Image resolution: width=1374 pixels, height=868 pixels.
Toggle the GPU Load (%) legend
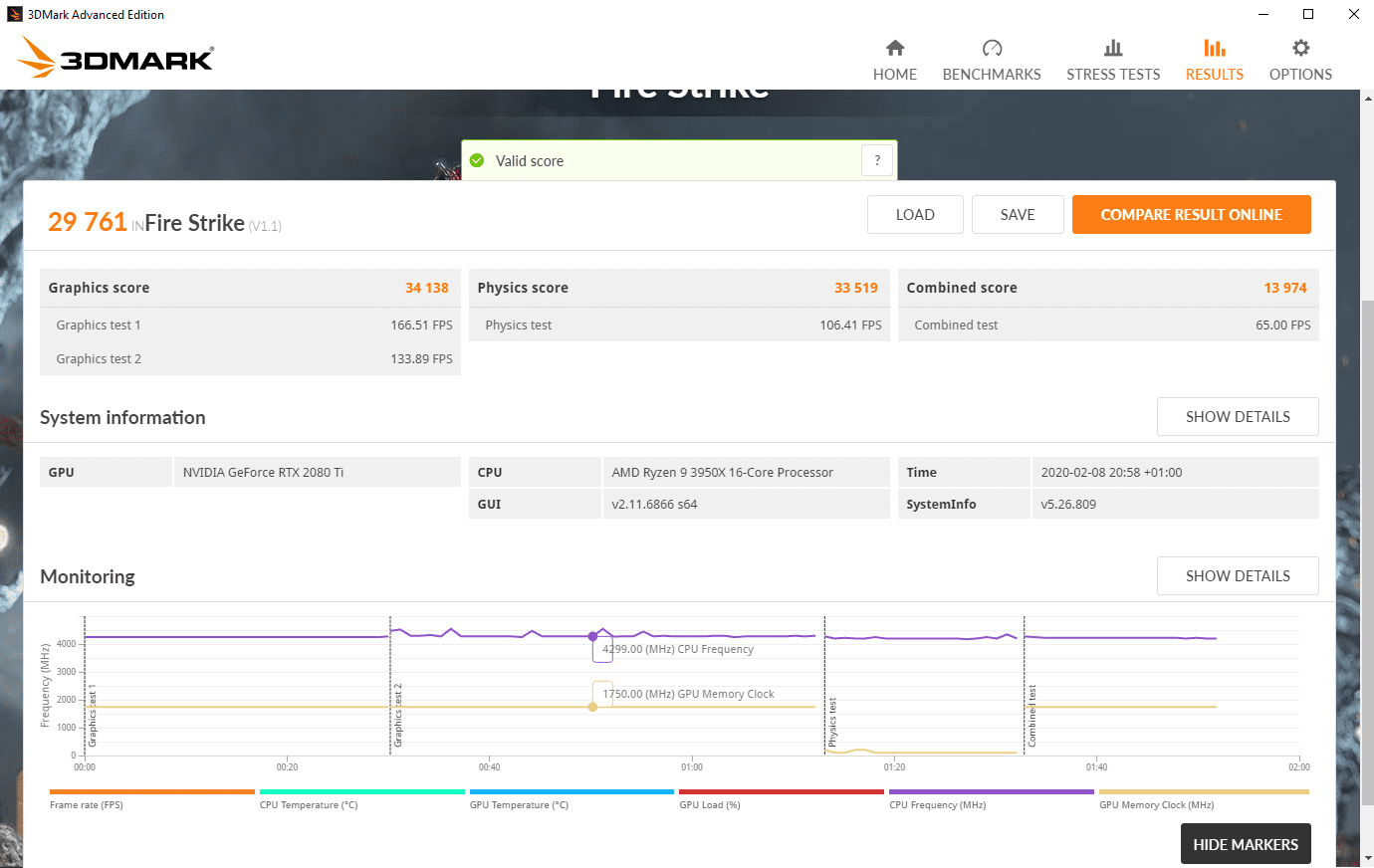tap(782, 799)
